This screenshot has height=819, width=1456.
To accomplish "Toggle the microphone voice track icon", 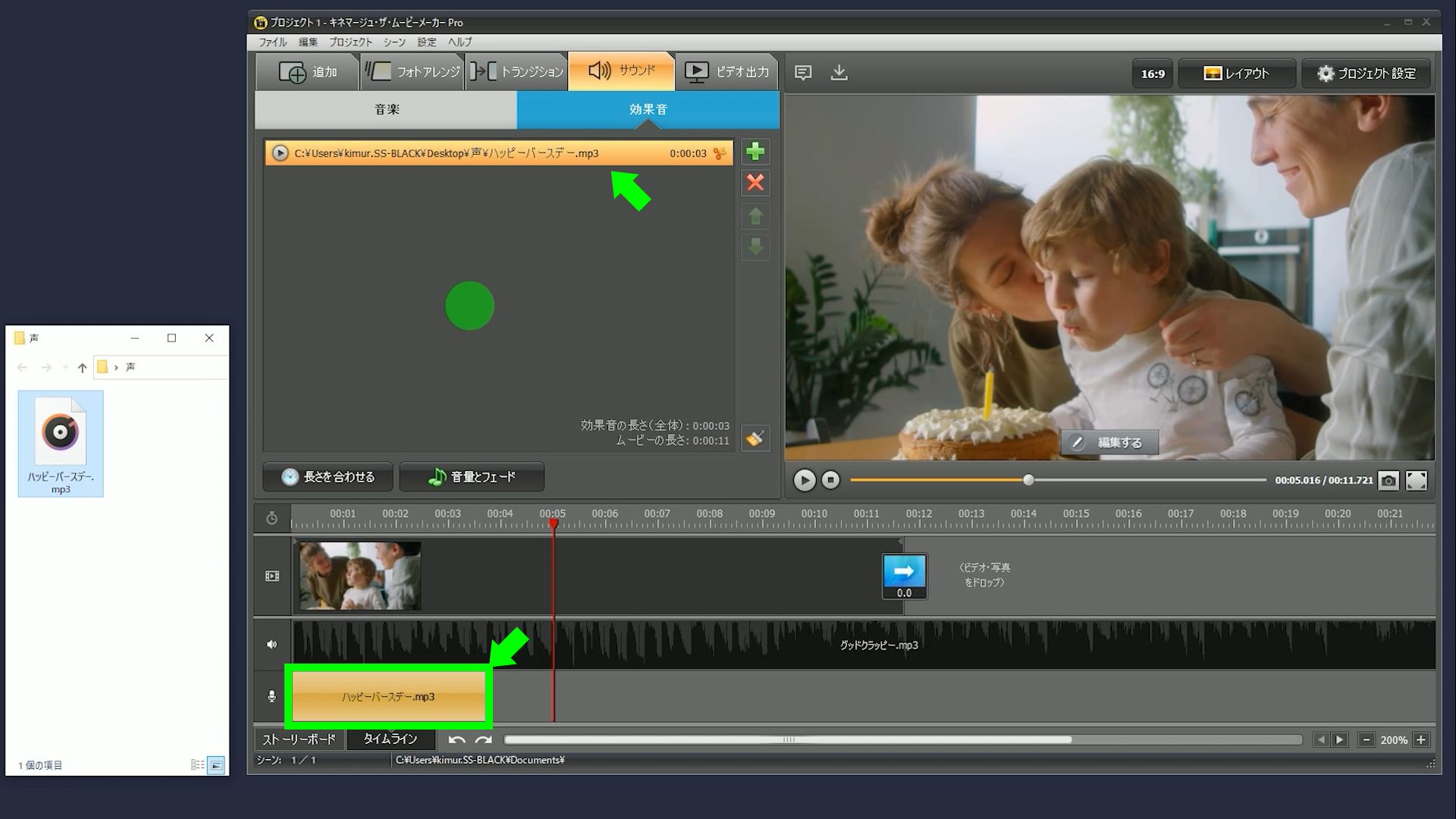I will (272, 696).
